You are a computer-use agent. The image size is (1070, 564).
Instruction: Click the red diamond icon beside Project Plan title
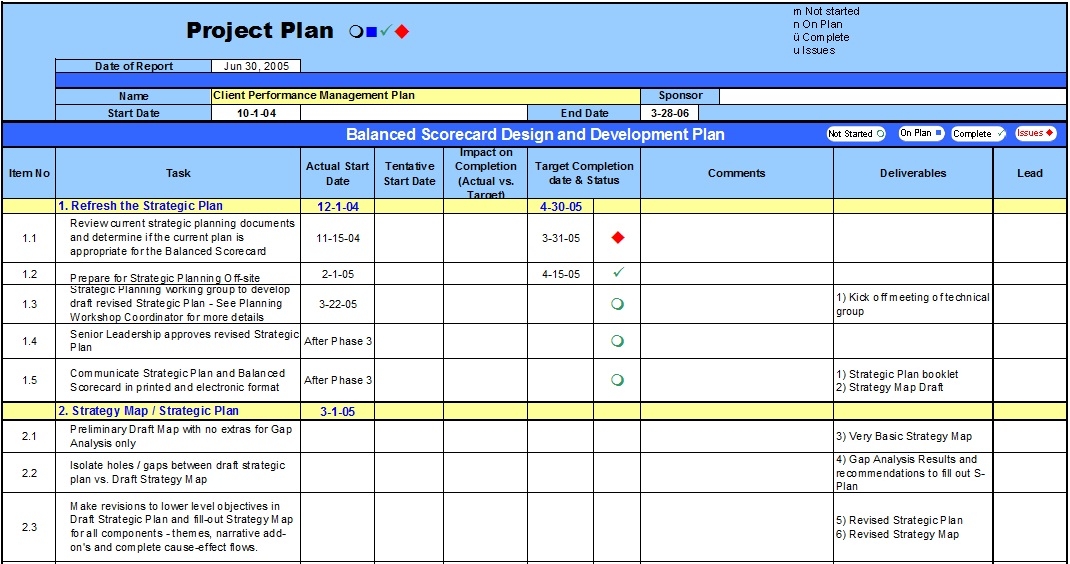point(402,32)
